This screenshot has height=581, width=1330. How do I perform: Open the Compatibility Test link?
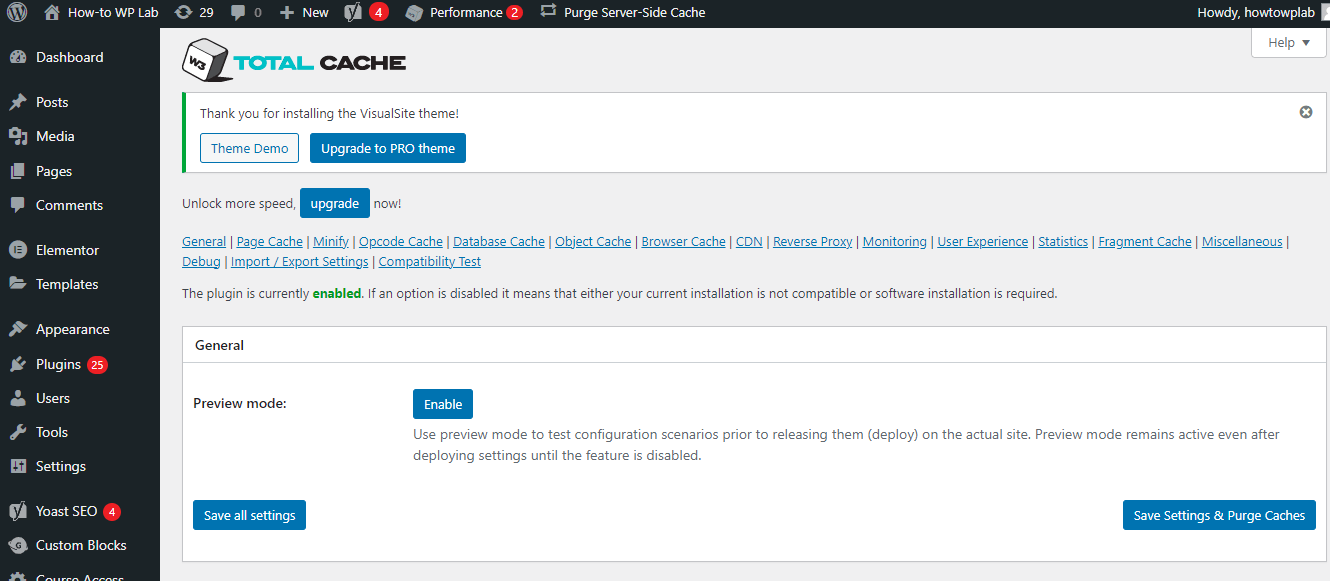pos(430,261)
